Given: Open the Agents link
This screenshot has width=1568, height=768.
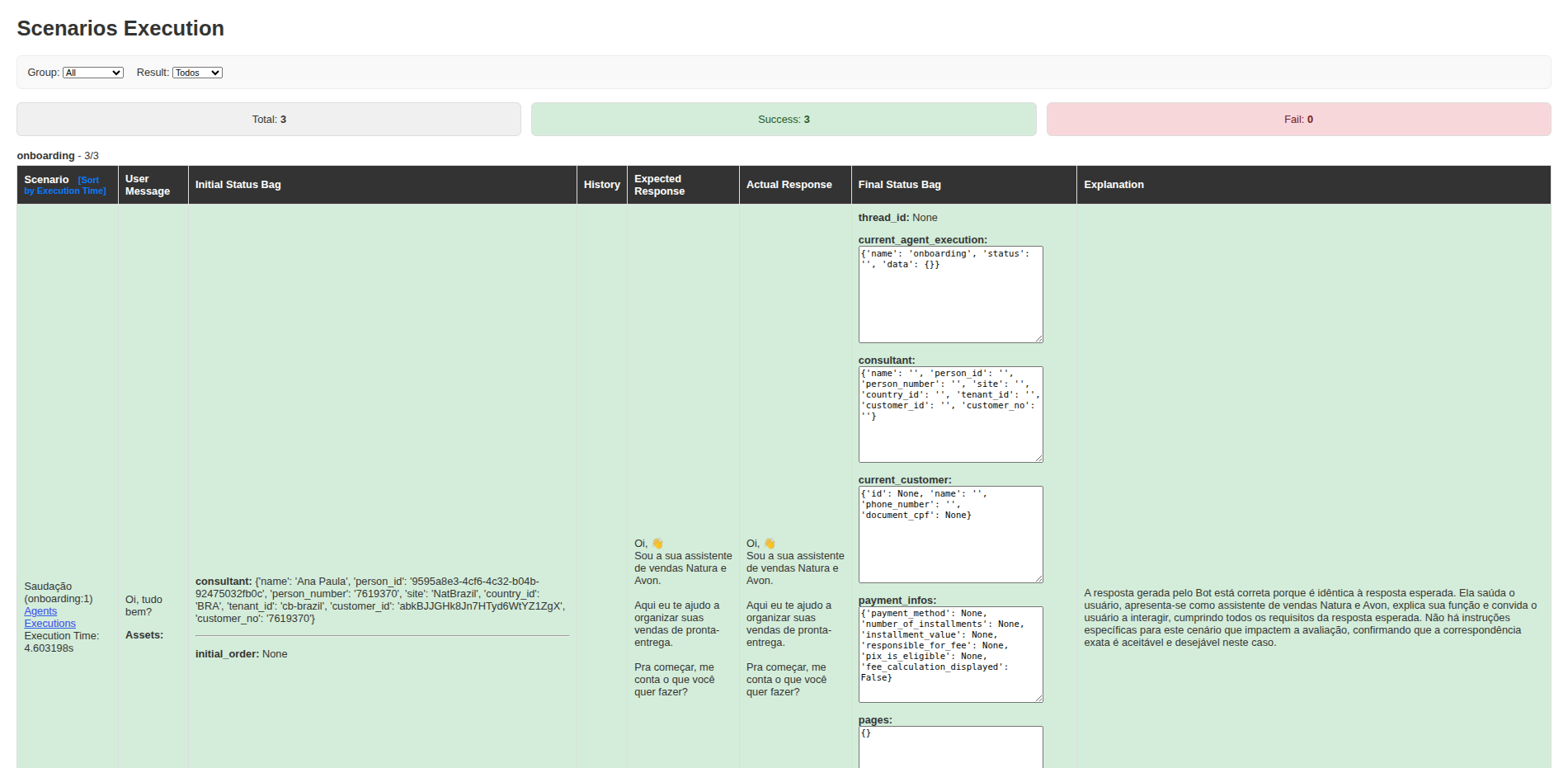Looking at the screenshot, I should pos(40,611).
